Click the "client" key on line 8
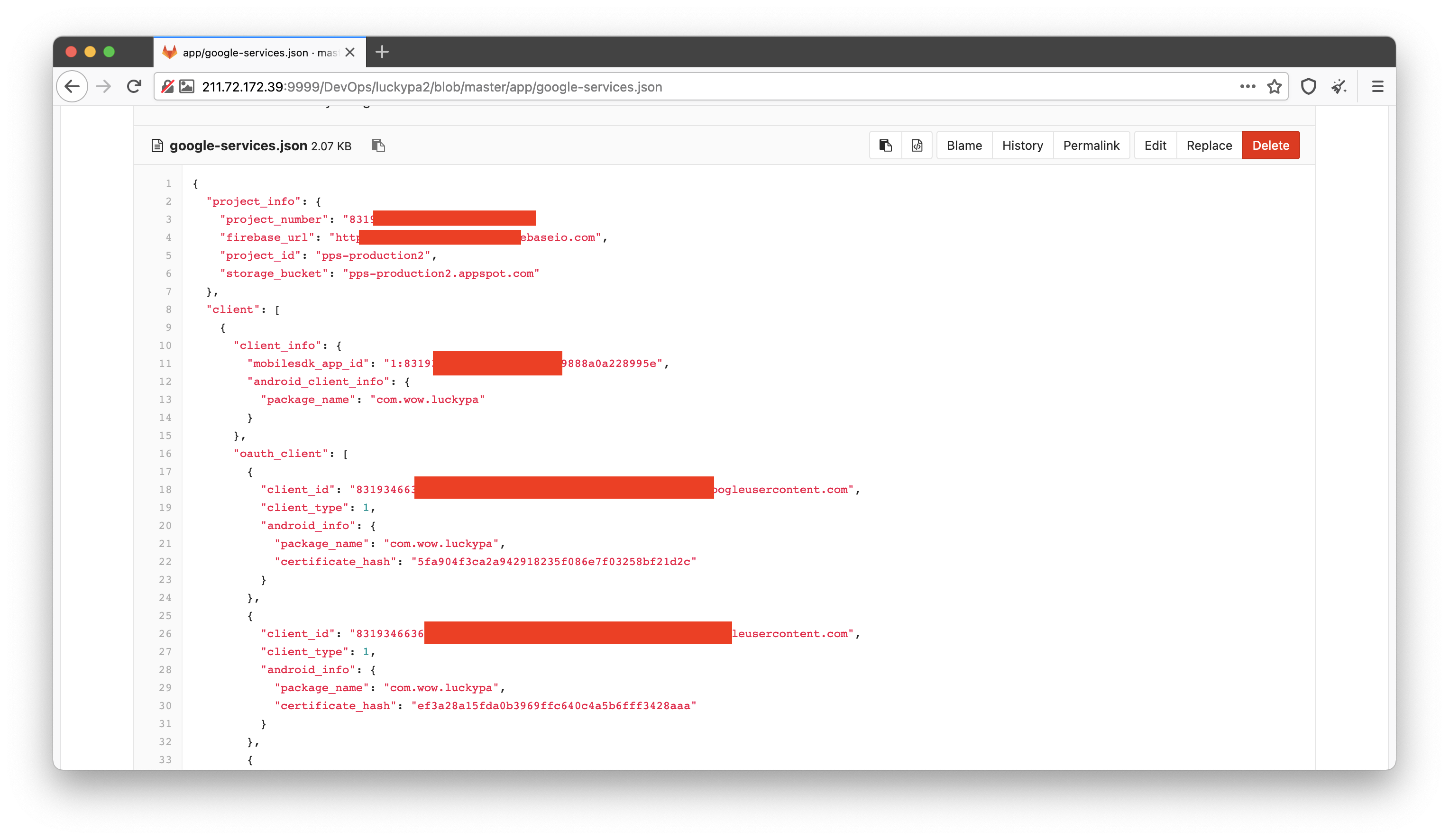The width and height of the screenshot is (1449, 840). (233, 310)
